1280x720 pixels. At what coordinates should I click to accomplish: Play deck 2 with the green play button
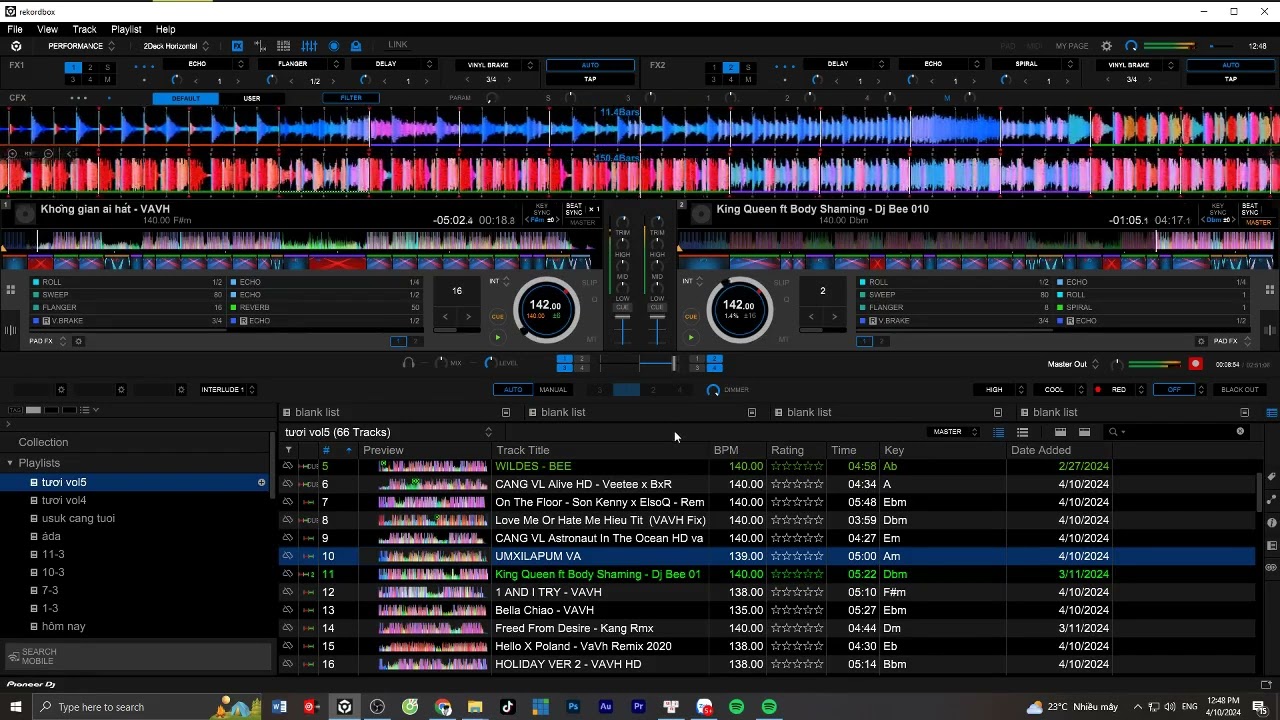click(690, 338)
